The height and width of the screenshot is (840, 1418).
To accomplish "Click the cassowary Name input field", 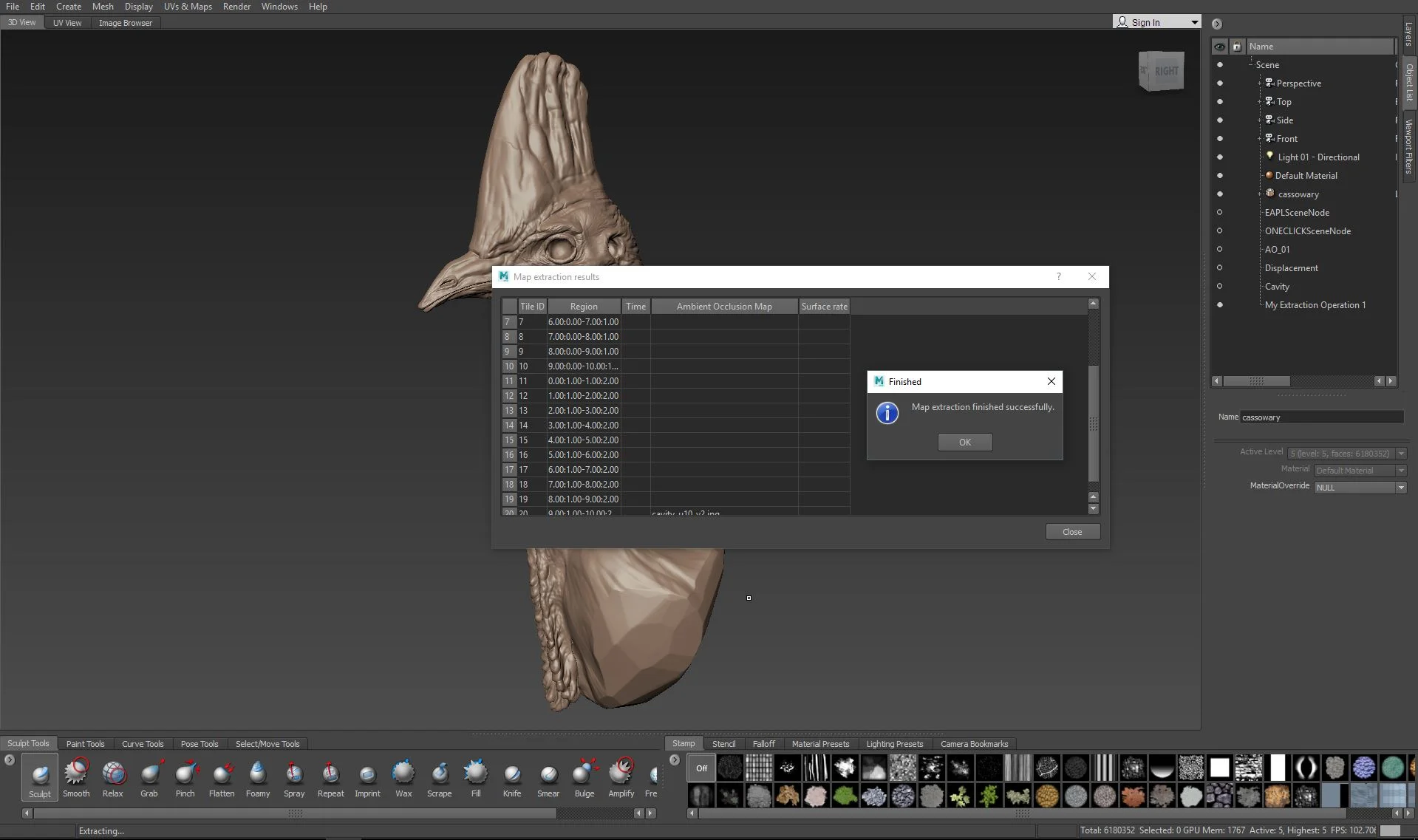I will point(1321,417).
